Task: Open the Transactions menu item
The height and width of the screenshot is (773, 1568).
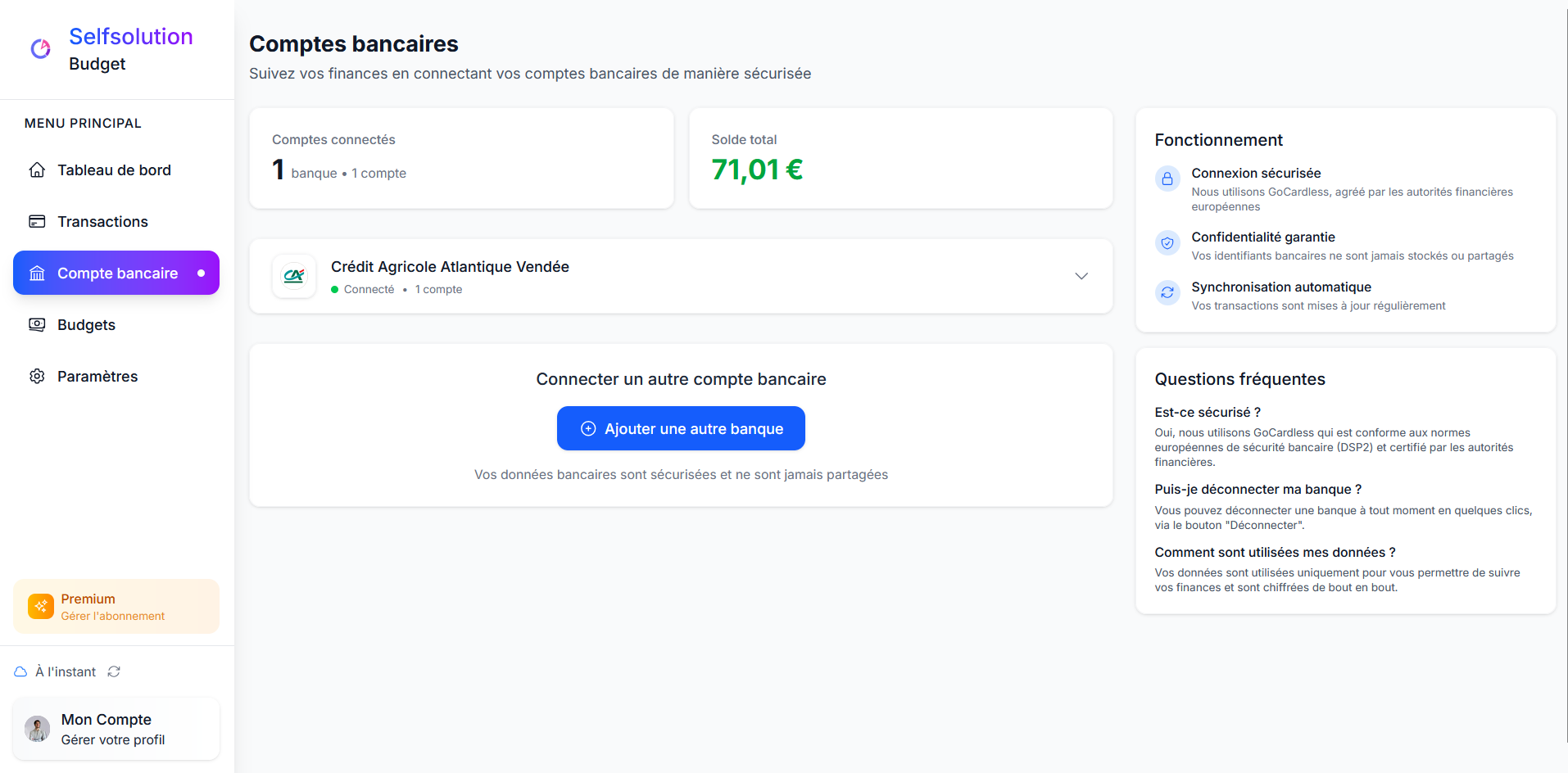Action: point(102,222)
